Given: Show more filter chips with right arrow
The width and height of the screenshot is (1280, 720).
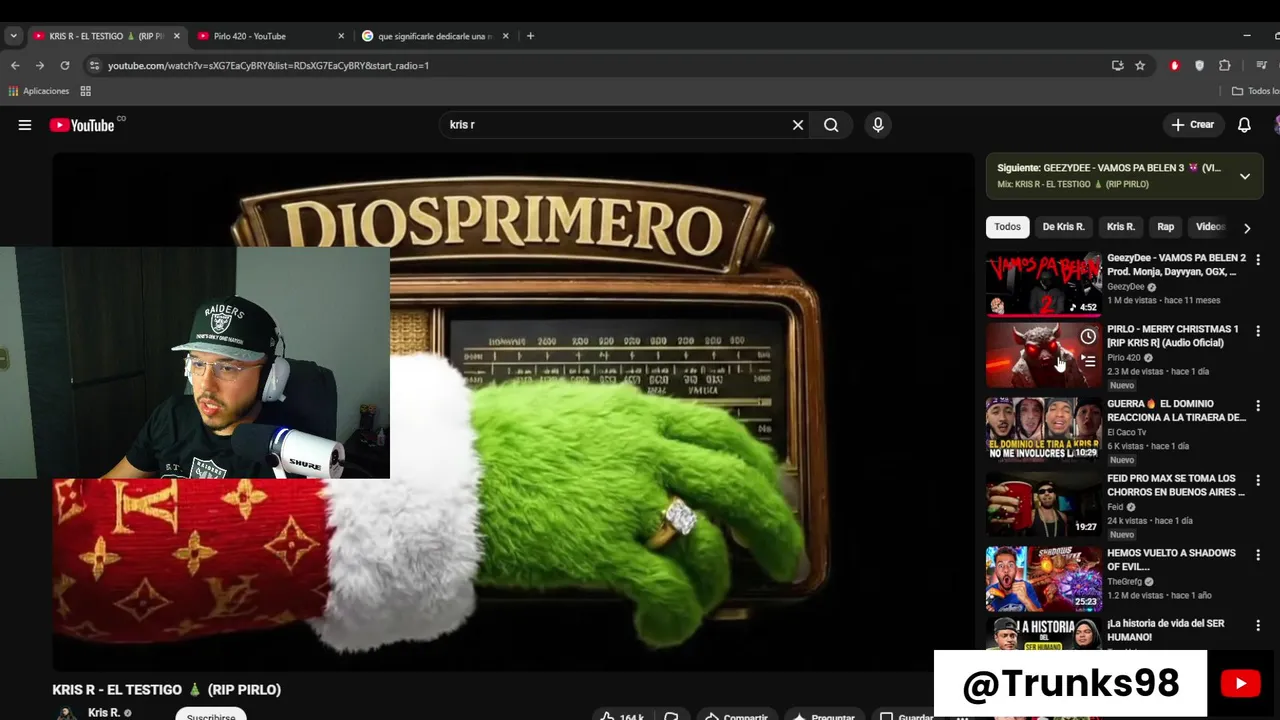Looking at the screenshot, I should pos(1247,228).
